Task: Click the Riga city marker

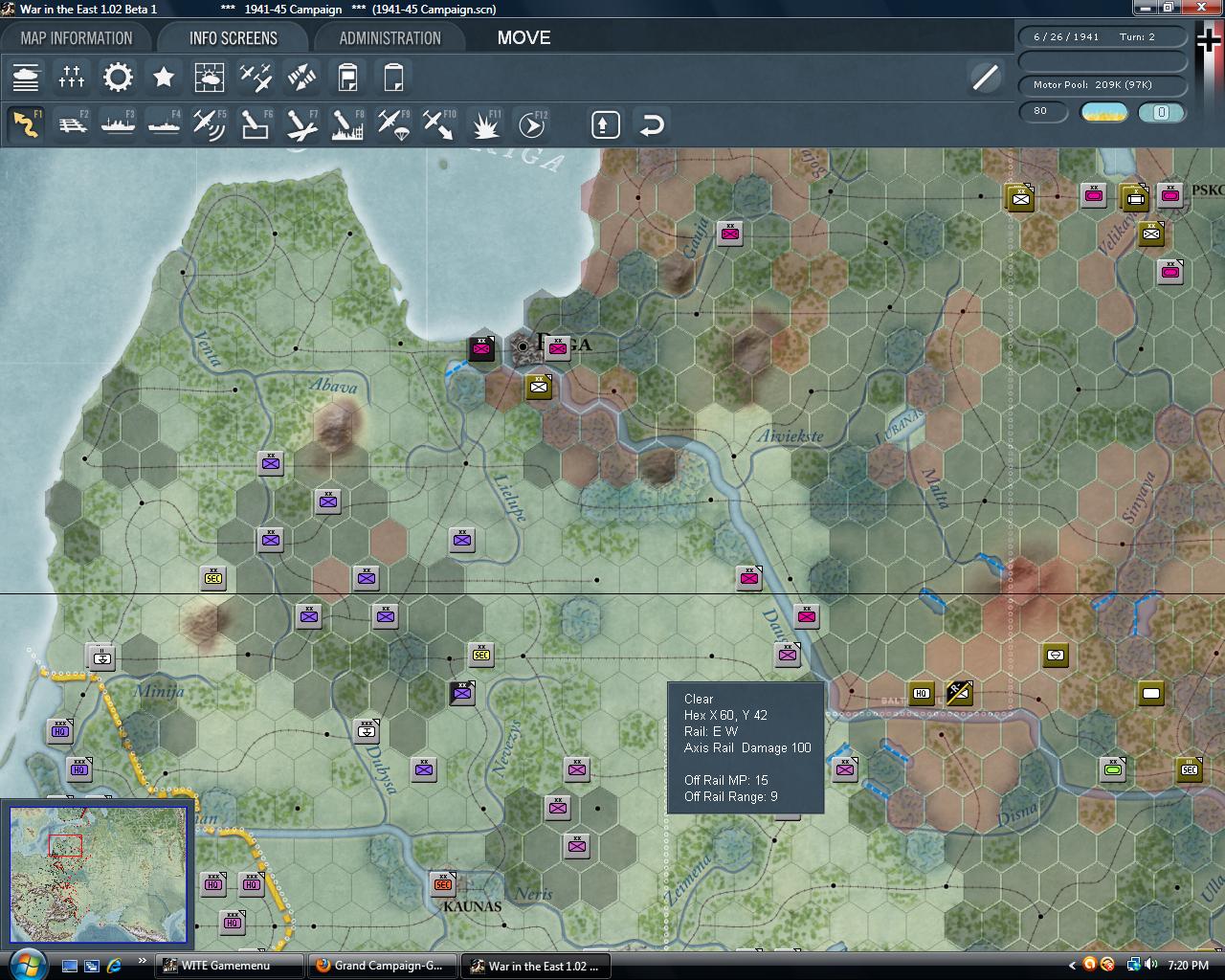Action: [523, 346]
